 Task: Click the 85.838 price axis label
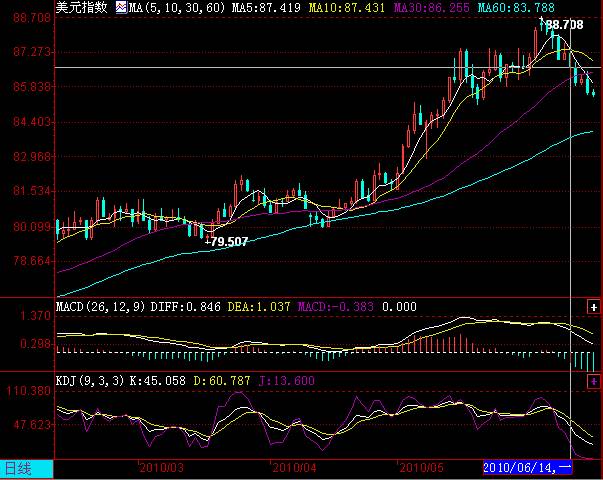coord(32,87)
